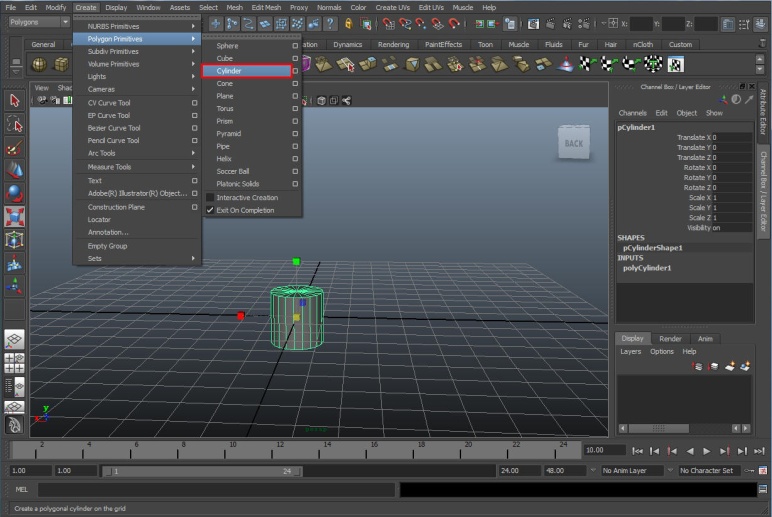The width and height of the screenshot is (772, 517).
Task: Activate the Paint Selection brush tool
Action: pyautogui.click(x=14, y=147)
